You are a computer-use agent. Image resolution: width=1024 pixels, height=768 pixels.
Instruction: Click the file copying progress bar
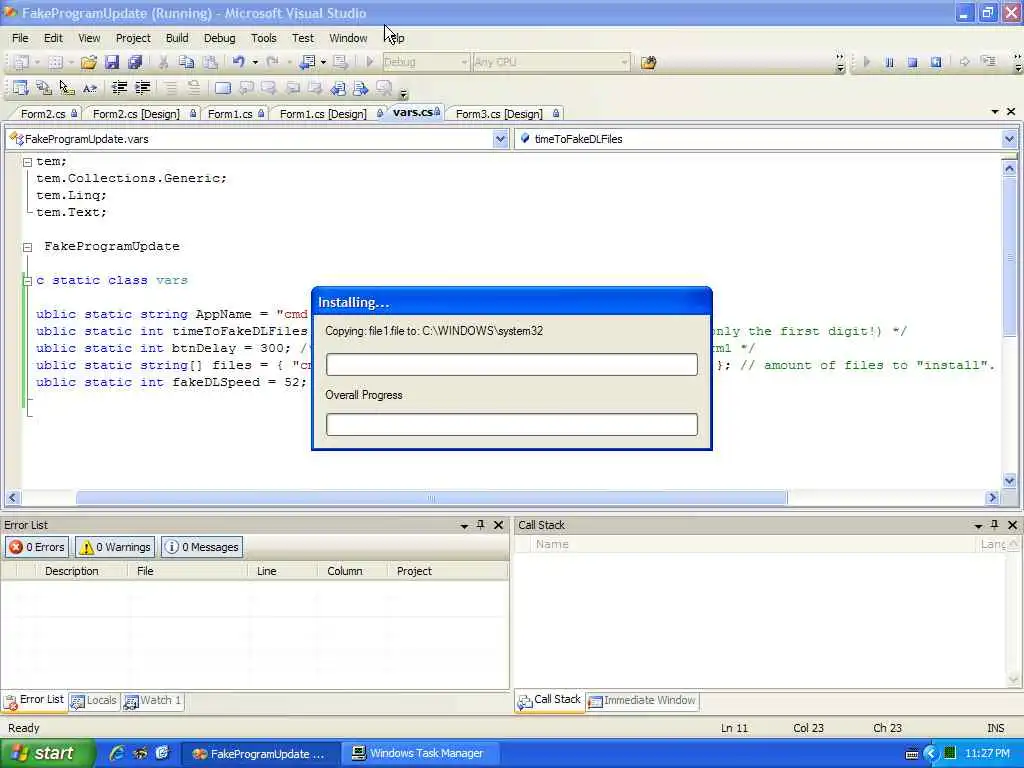pos(511,364)
